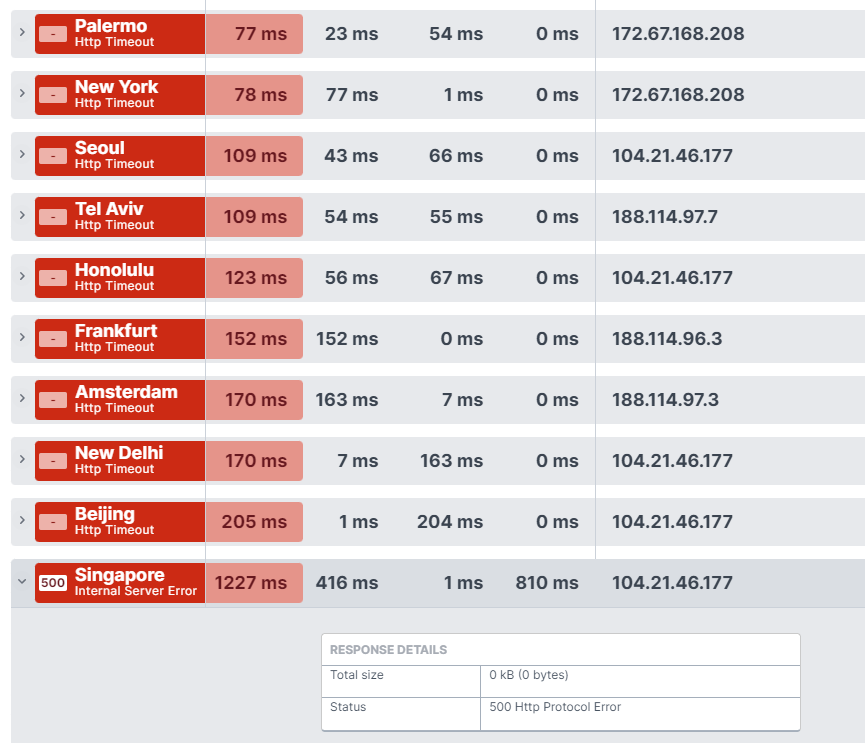Click the dash status icon for Honolulu
This screenshot has width=865, height=743.
tap(53, 278)
